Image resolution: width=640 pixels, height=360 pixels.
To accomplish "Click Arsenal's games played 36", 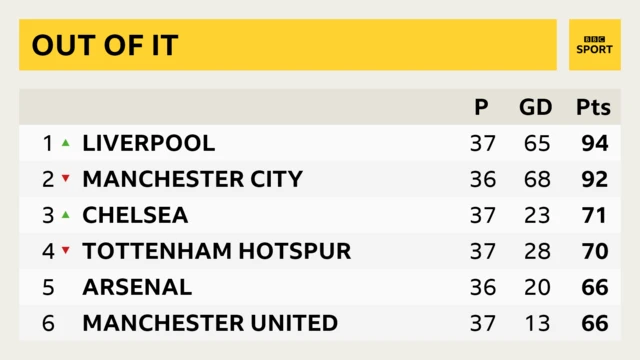I will [483, 287].
